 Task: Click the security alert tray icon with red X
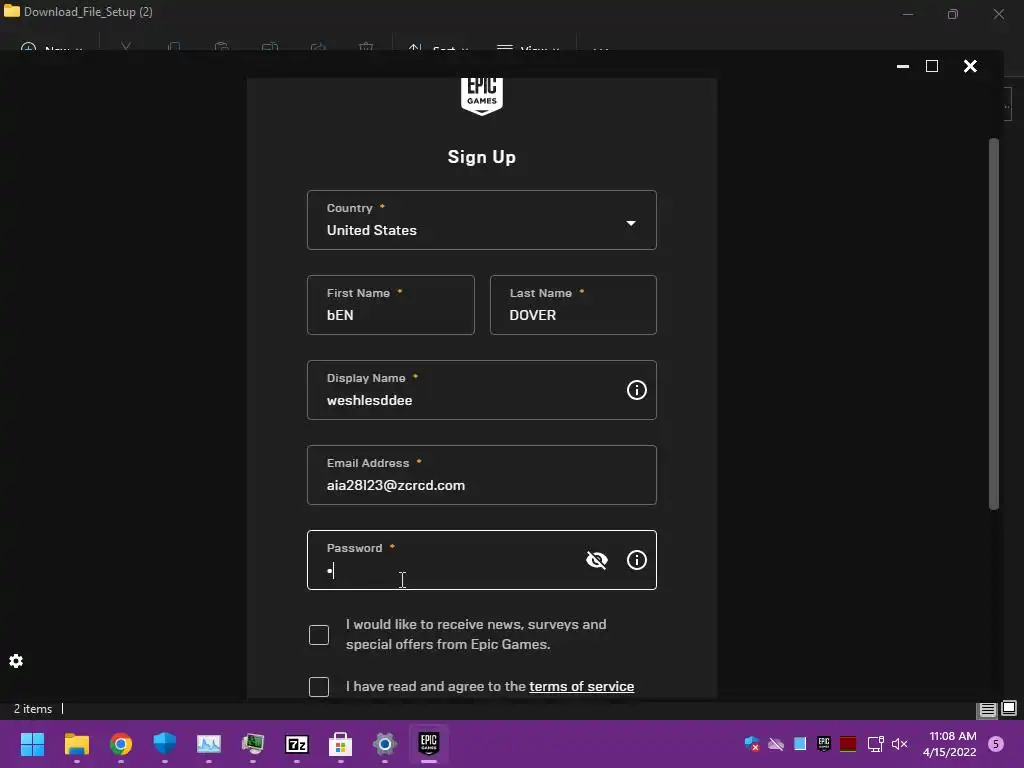pyautogui.click(x=752, y=744)
